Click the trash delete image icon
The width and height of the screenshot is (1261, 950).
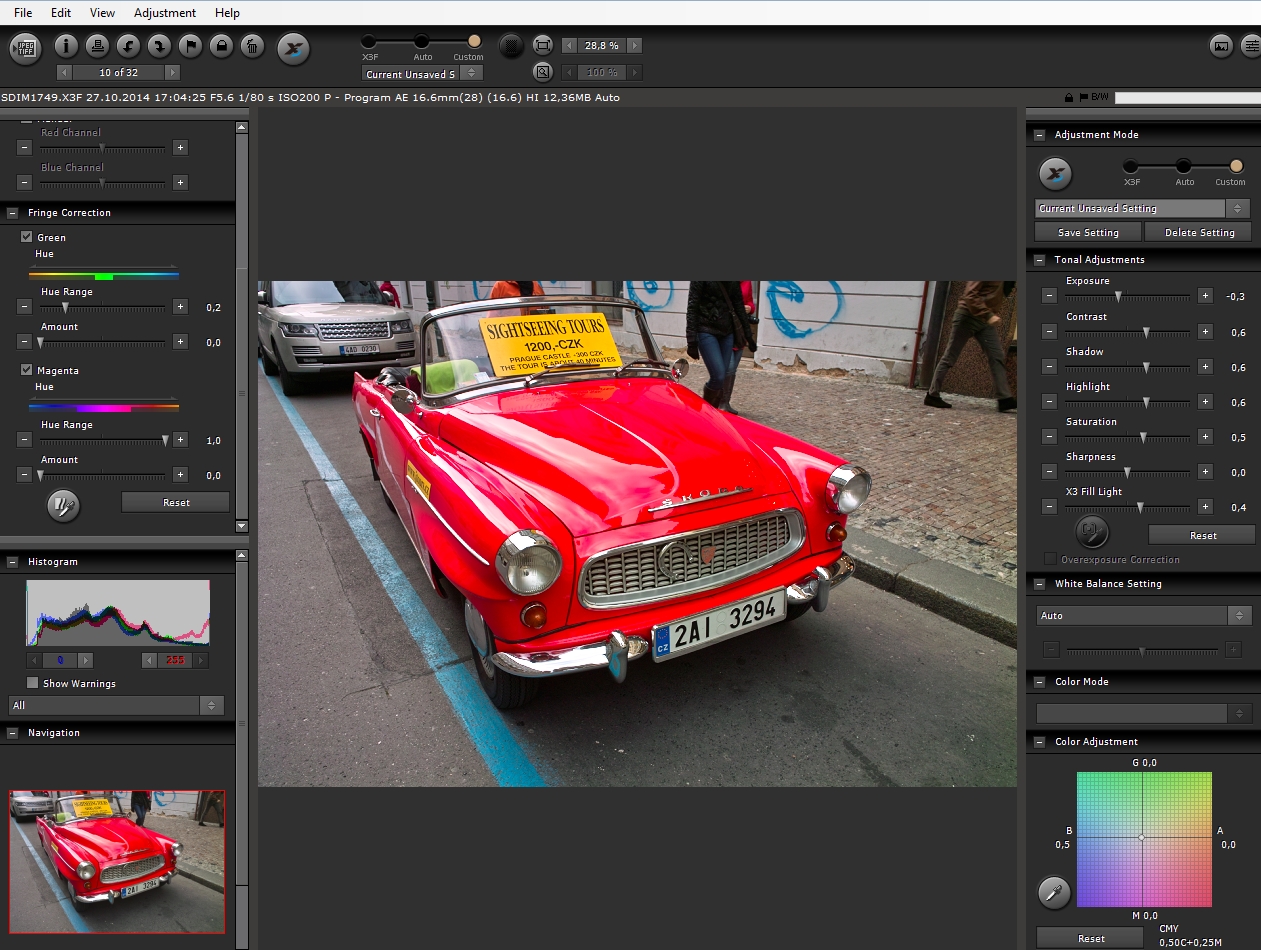click(x=252, y=46)
